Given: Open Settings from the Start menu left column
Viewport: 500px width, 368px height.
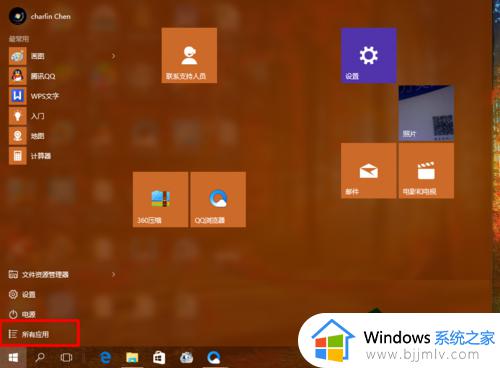Looking at the screenshot, I should pyautogui.click(x=22, y=295).
